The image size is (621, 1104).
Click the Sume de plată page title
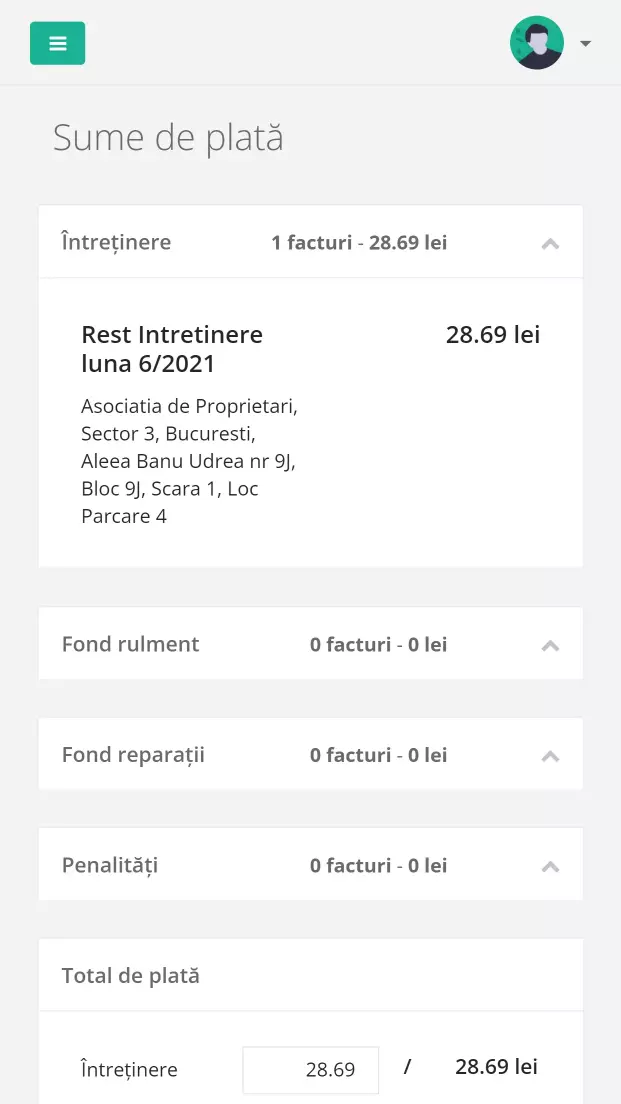(168, 138)
